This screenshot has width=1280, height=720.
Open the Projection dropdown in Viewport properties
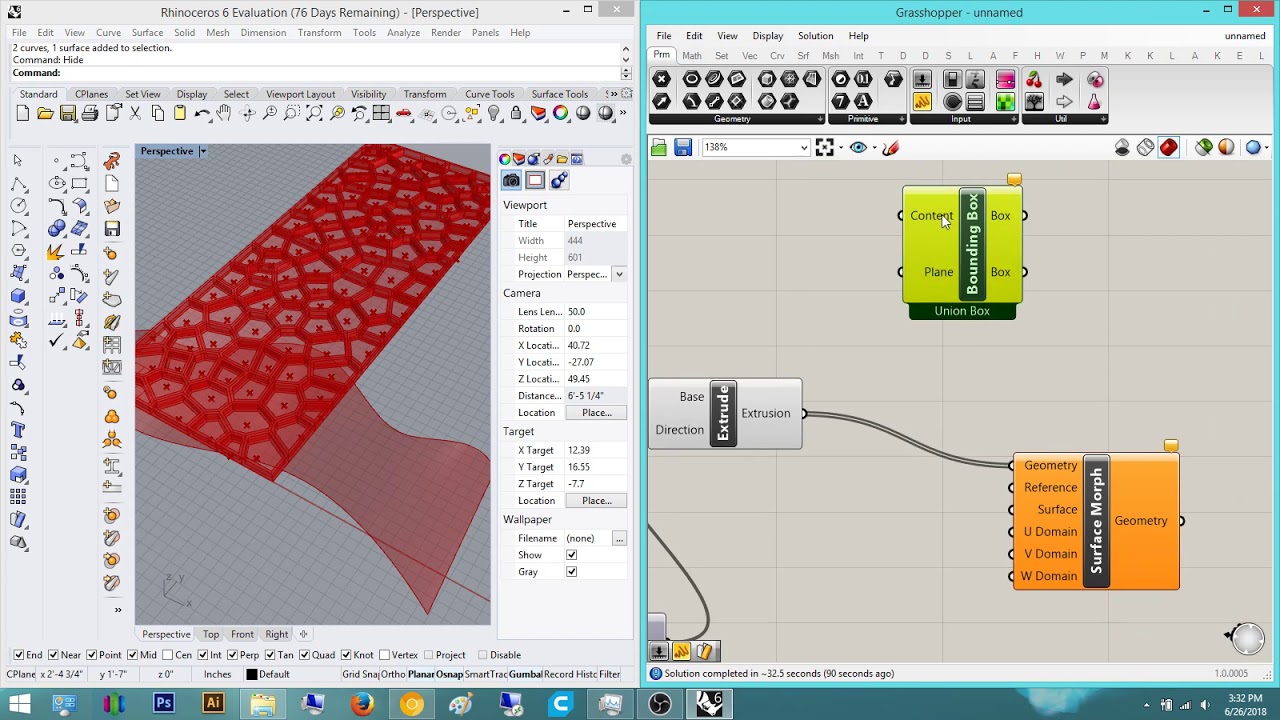coord(619,274)
